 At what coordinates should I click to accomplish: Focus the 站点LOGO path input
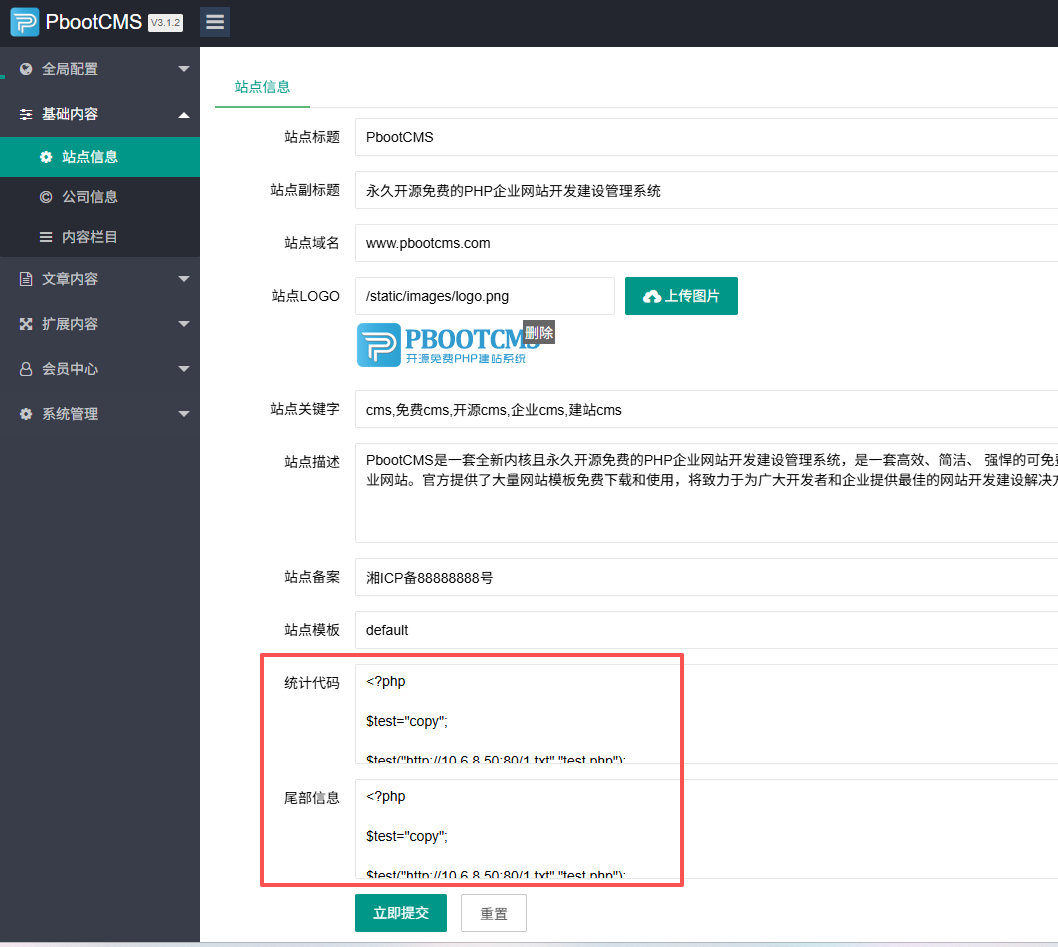tap(484, 296)
